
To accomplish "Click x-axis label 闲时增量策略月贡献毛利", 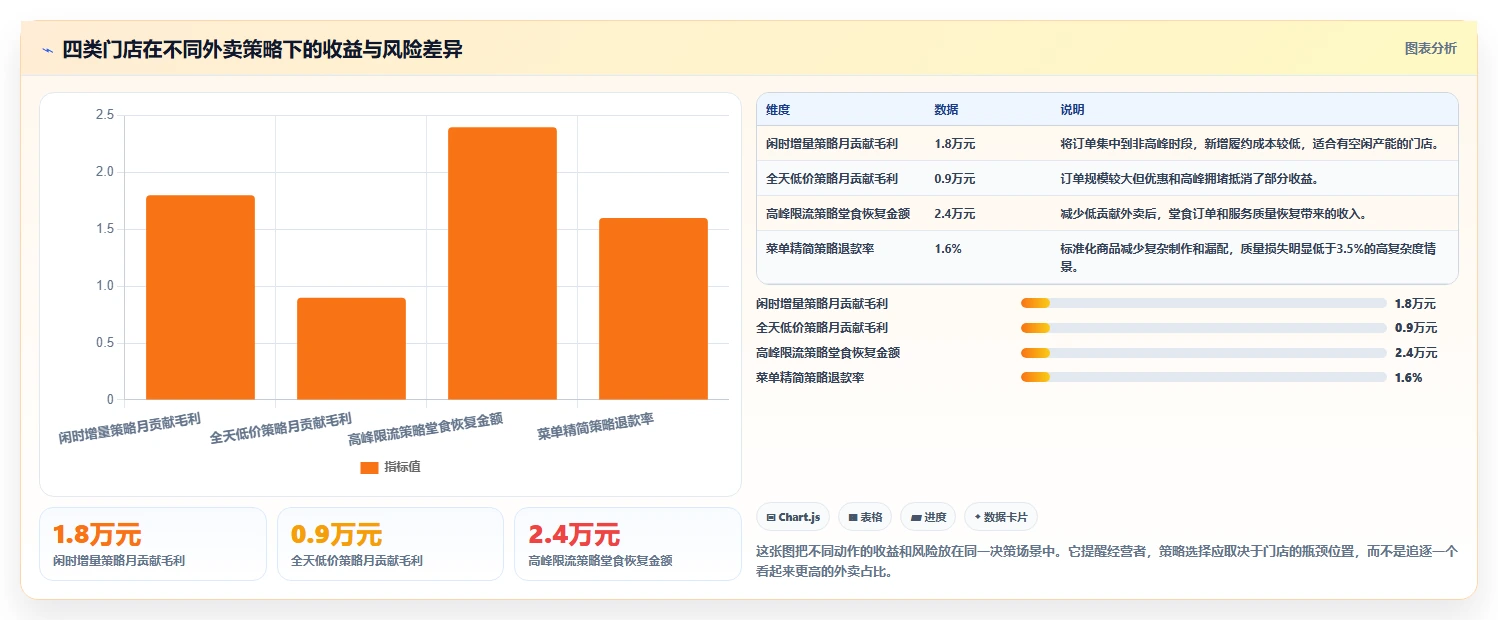I will [x=130, y=428].
